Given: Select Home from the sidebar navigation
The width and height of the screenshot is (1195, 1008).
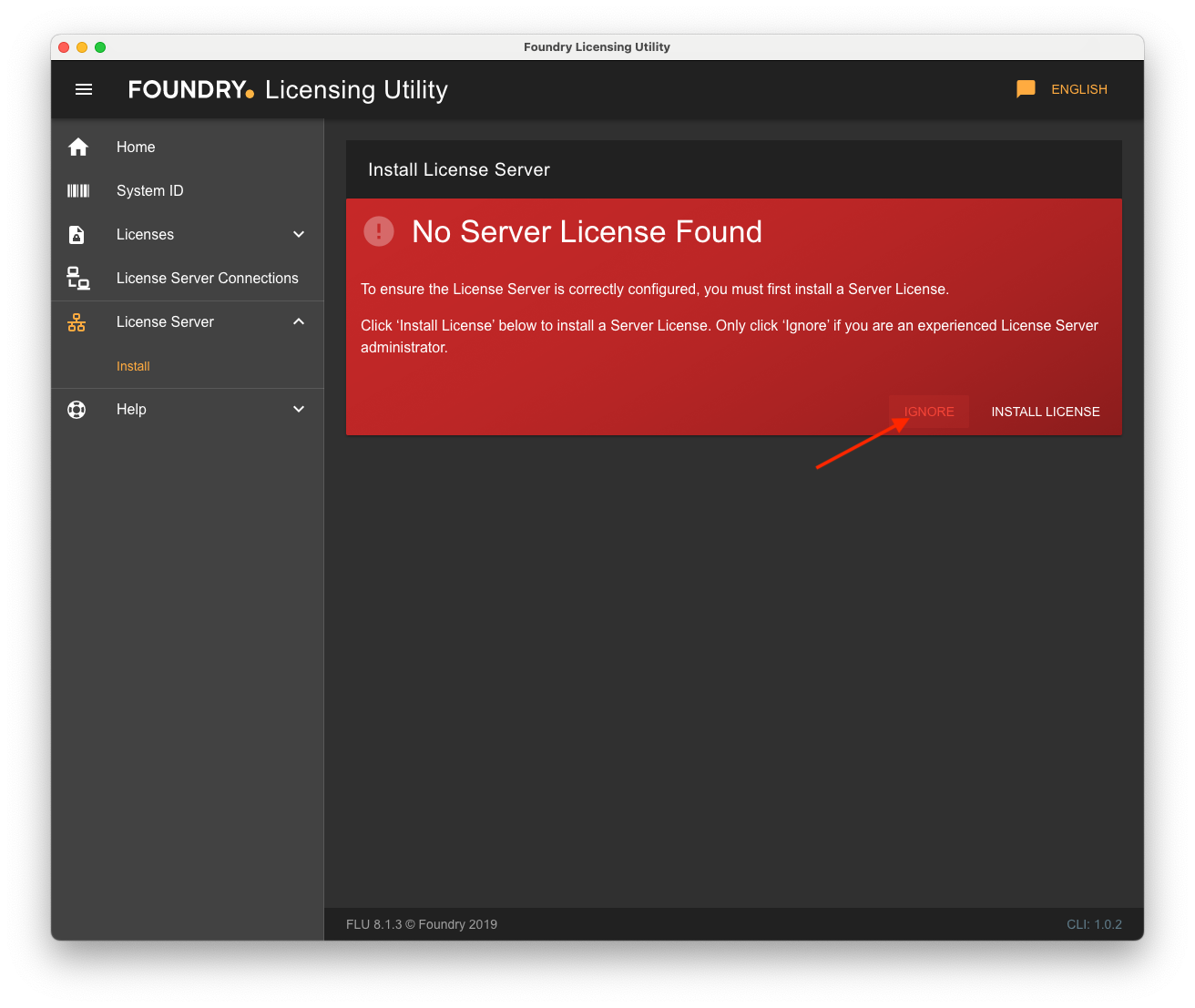Looking at the screenshot, I should (x=135, y=147).
